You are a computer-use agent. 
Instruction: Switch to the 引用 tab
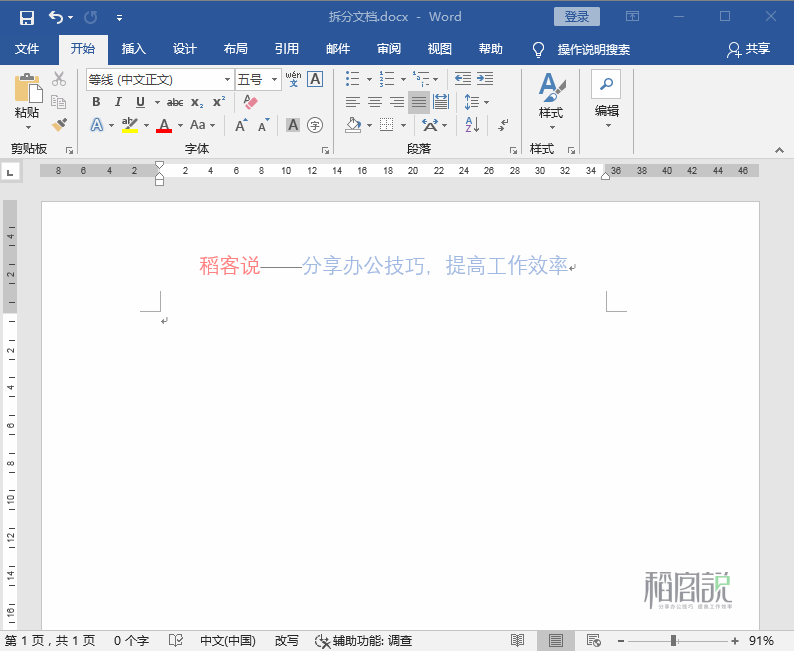pyautogui.click(x=287, y=49)
